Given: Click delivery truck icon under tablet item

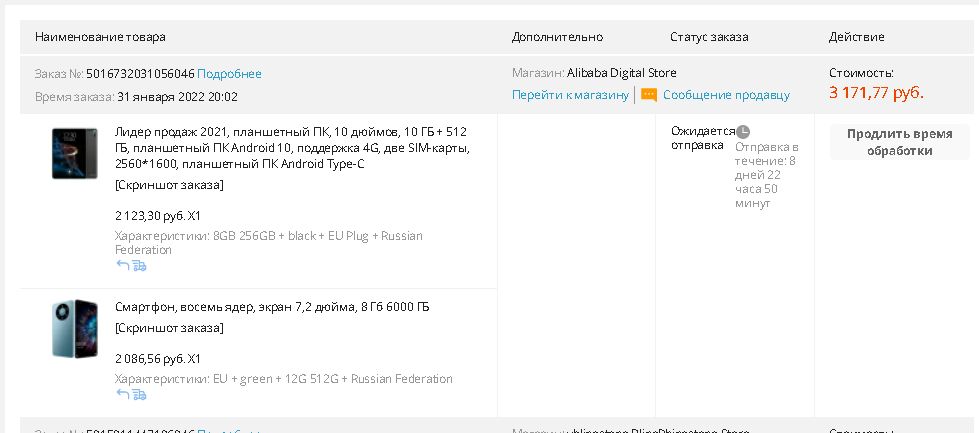Looking at the screenshot, I should coord(139,265).
